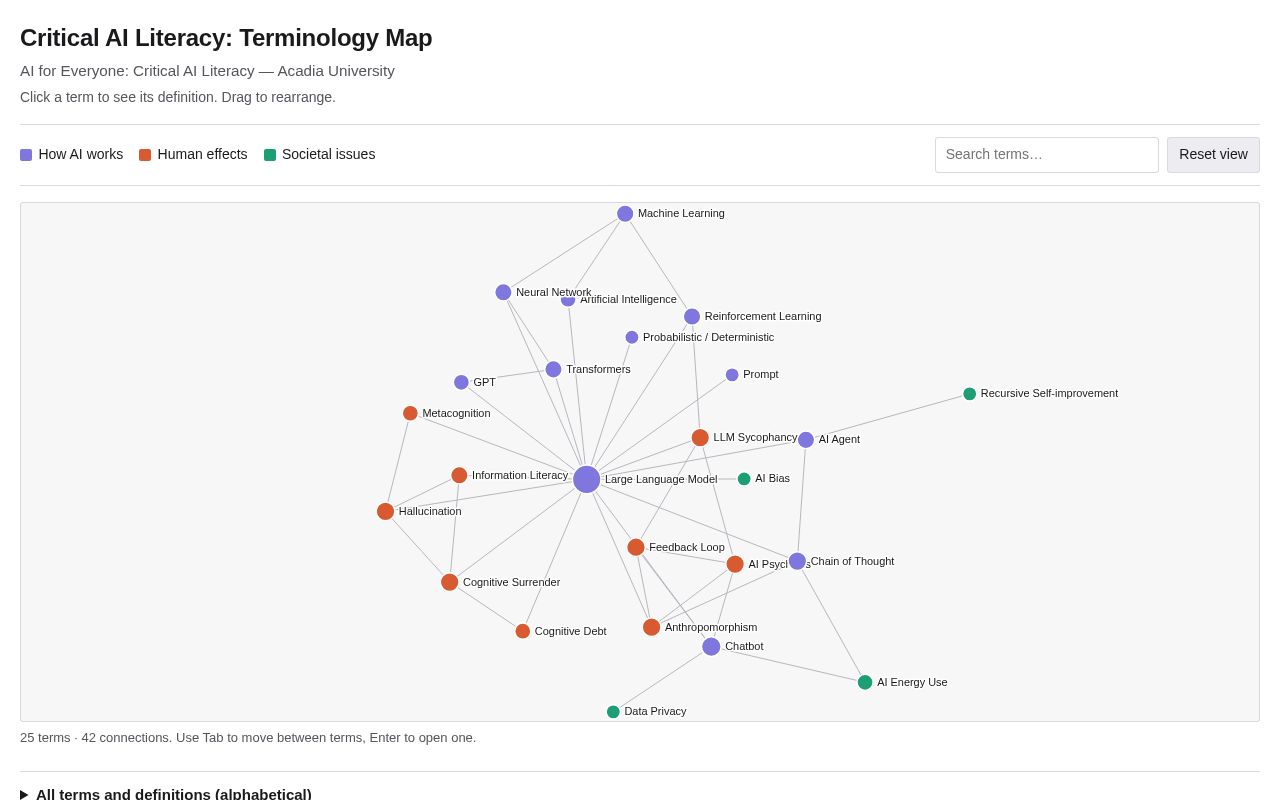Viewport: 1280px width, 800px height.
Task: Click the LLM Sycophancy node
Action: click(x=700, y=438)
